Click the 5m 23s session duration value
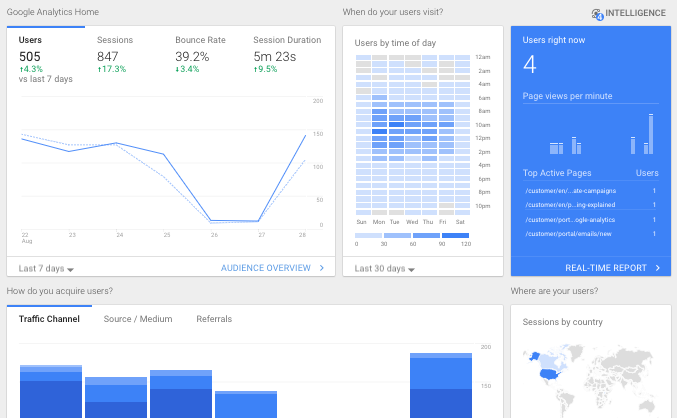 [275, 57]
